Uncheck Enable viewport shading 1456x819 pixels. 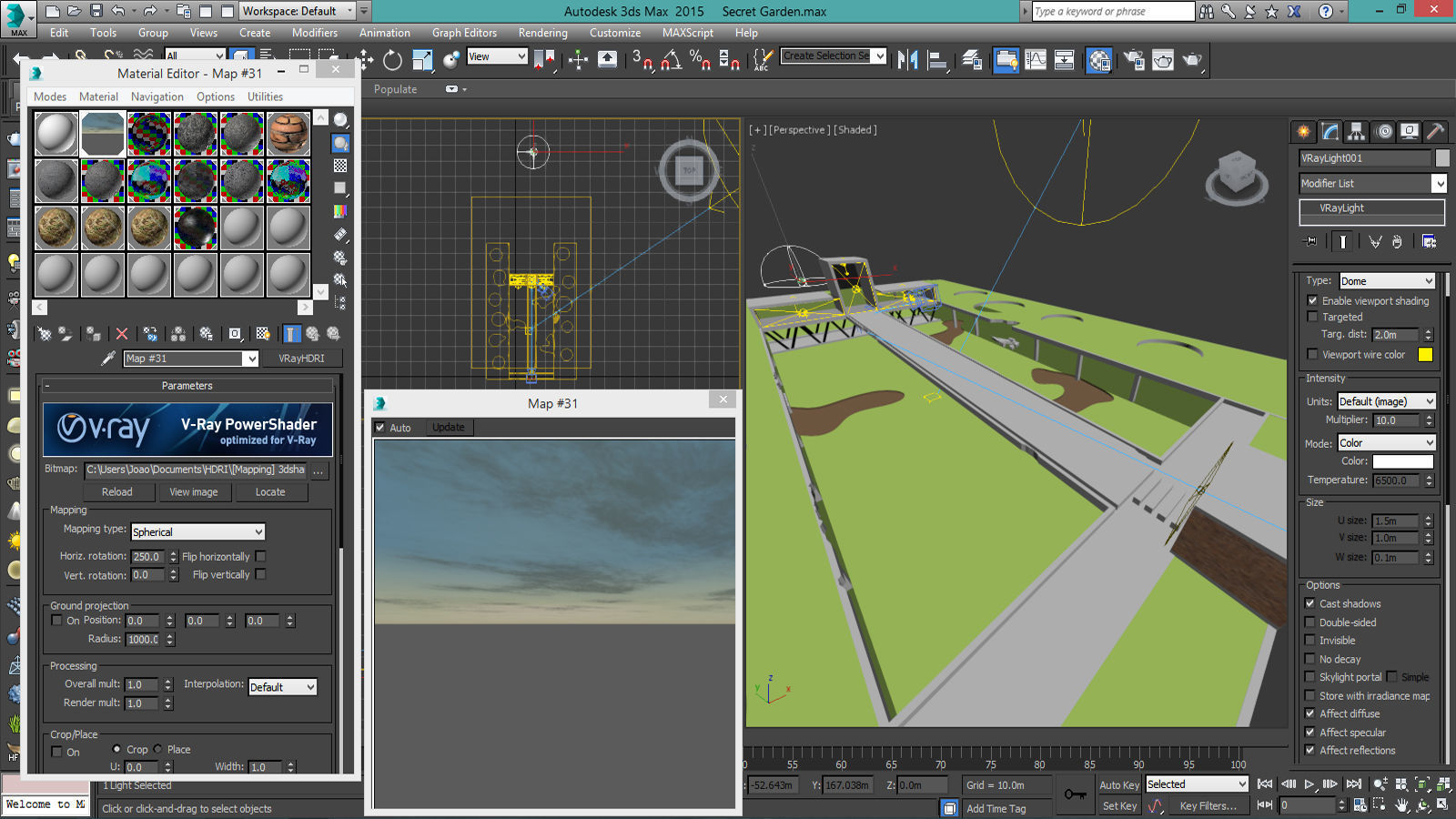[x=1312, y=300]
